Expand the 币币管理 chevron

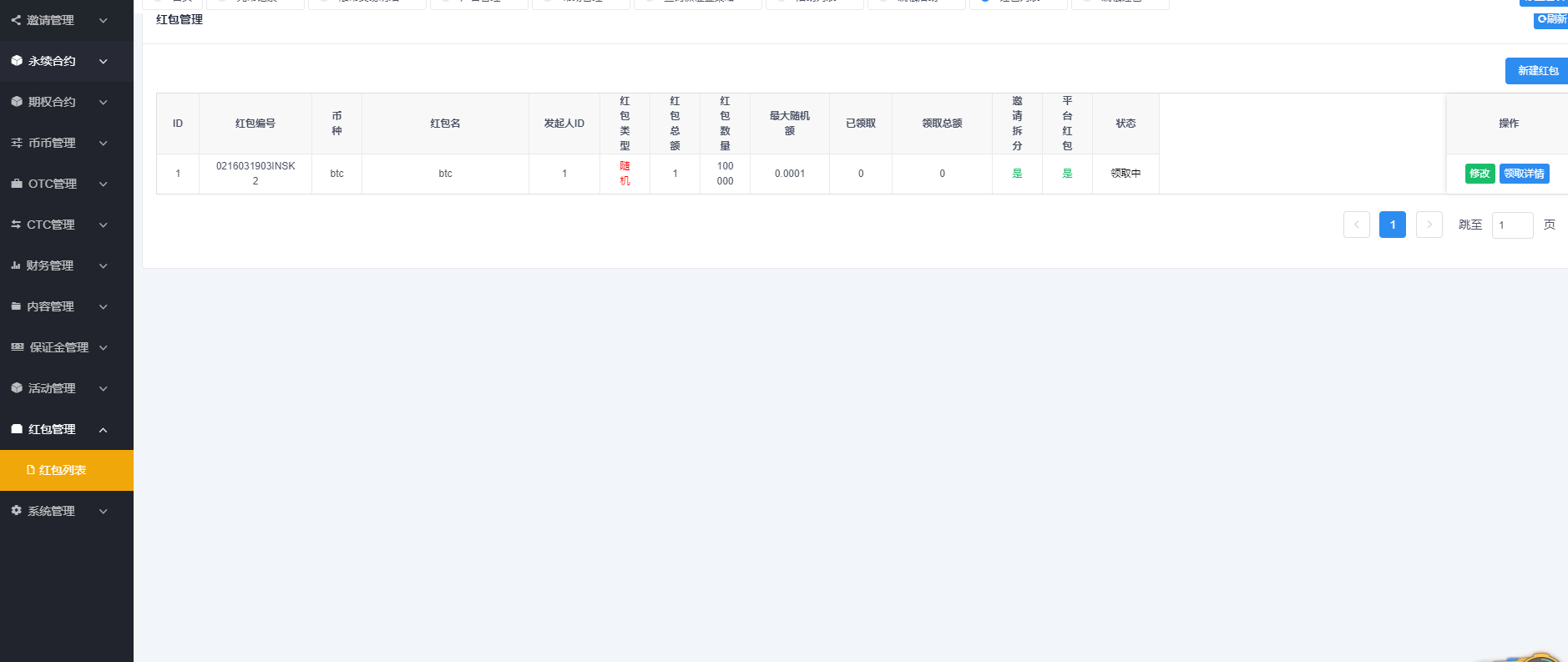104,143
